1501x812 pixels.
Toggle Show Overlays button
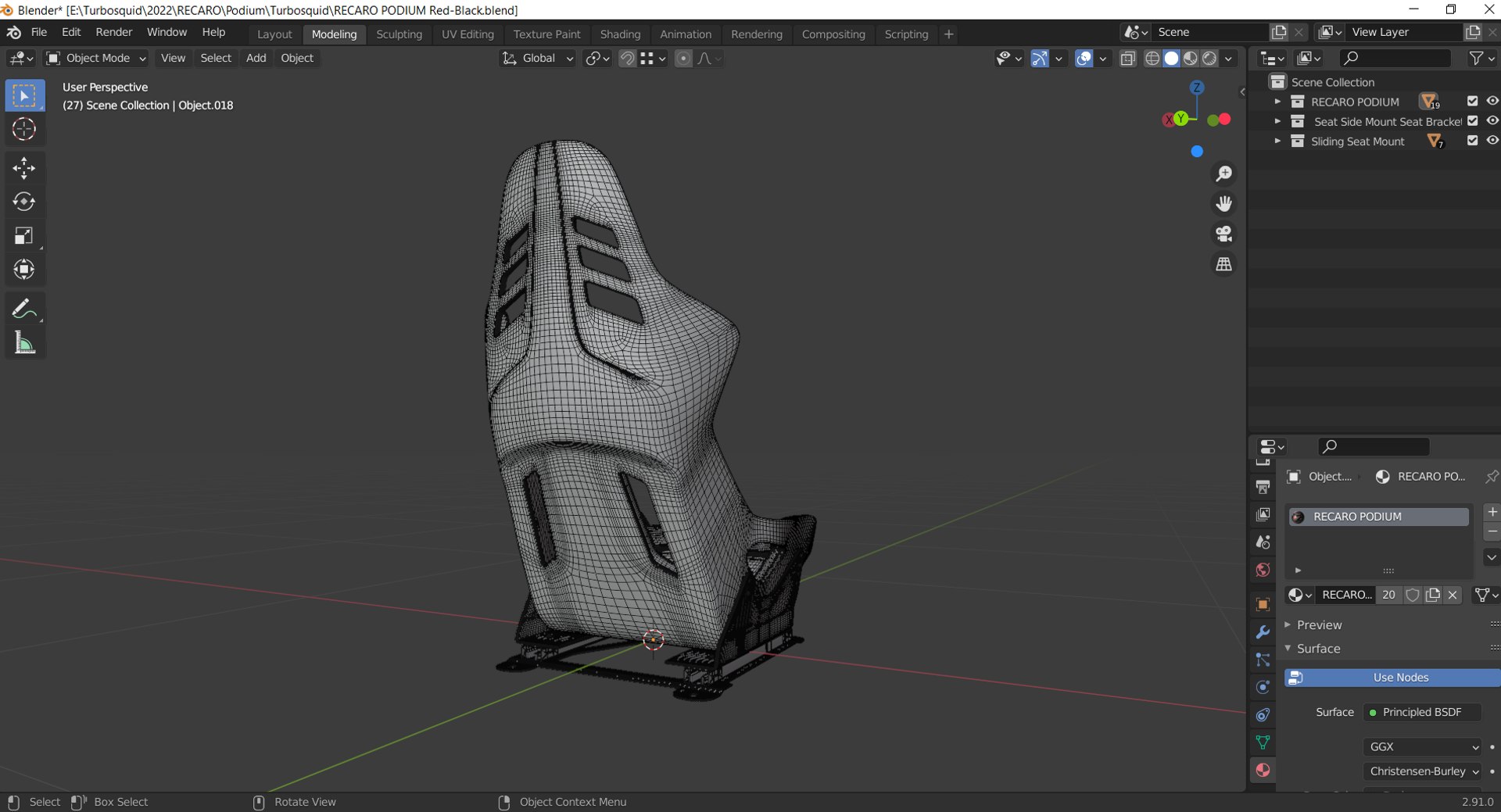pyautogui.click(x=1084, y=58)
